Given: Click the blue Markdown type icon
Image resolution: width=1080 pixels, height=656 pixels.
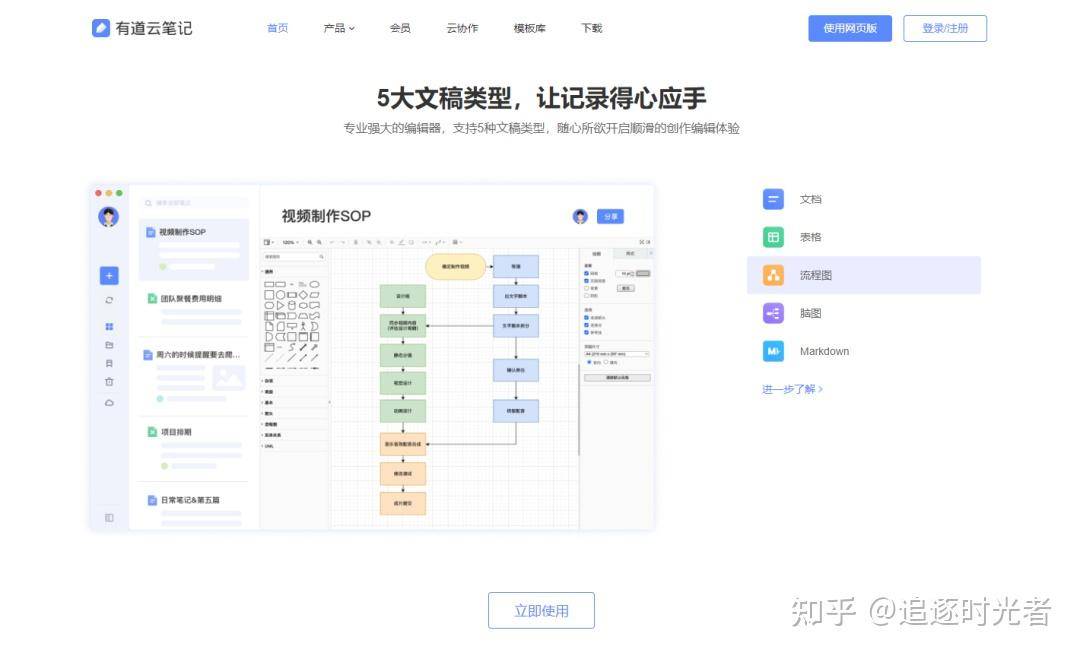Looking at the screenshot, I should pyautogui.click(x=773, y=351).
